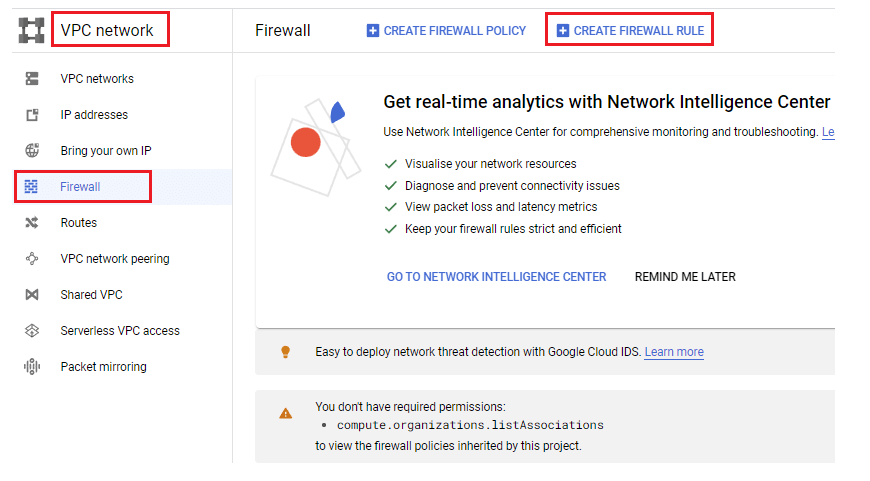Open the Cloud IDS Learn more link
870x481 pixels.
pos(674,352)
